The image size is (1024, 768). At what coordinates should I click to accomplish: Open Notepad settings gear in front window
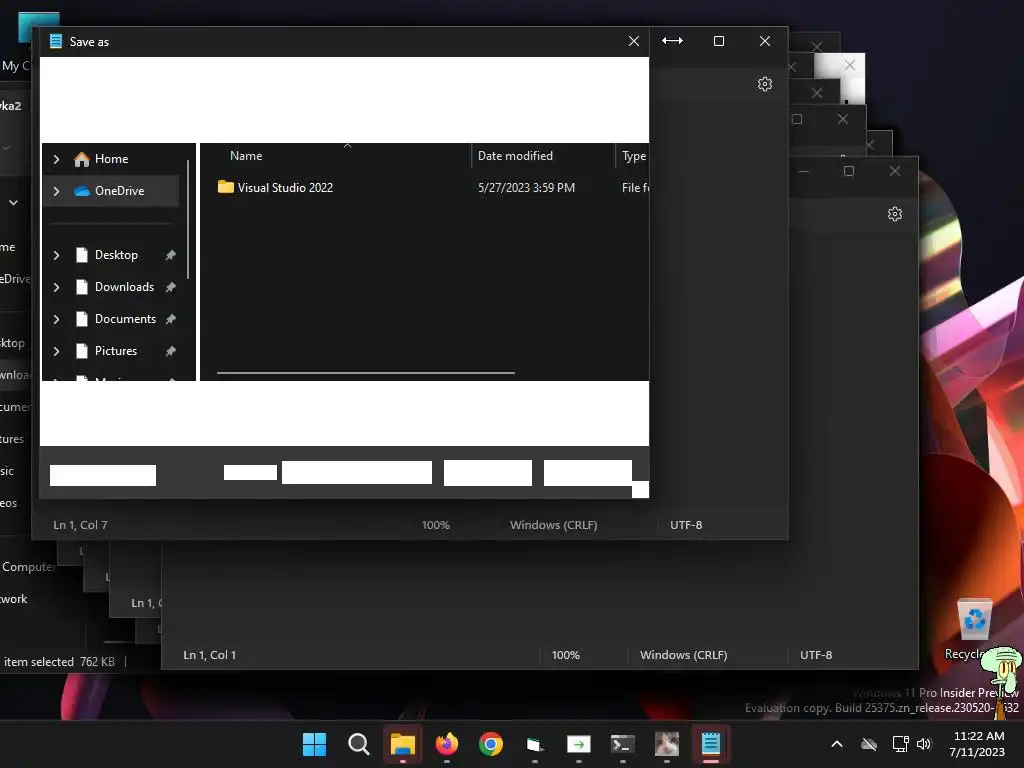(765, 84)
